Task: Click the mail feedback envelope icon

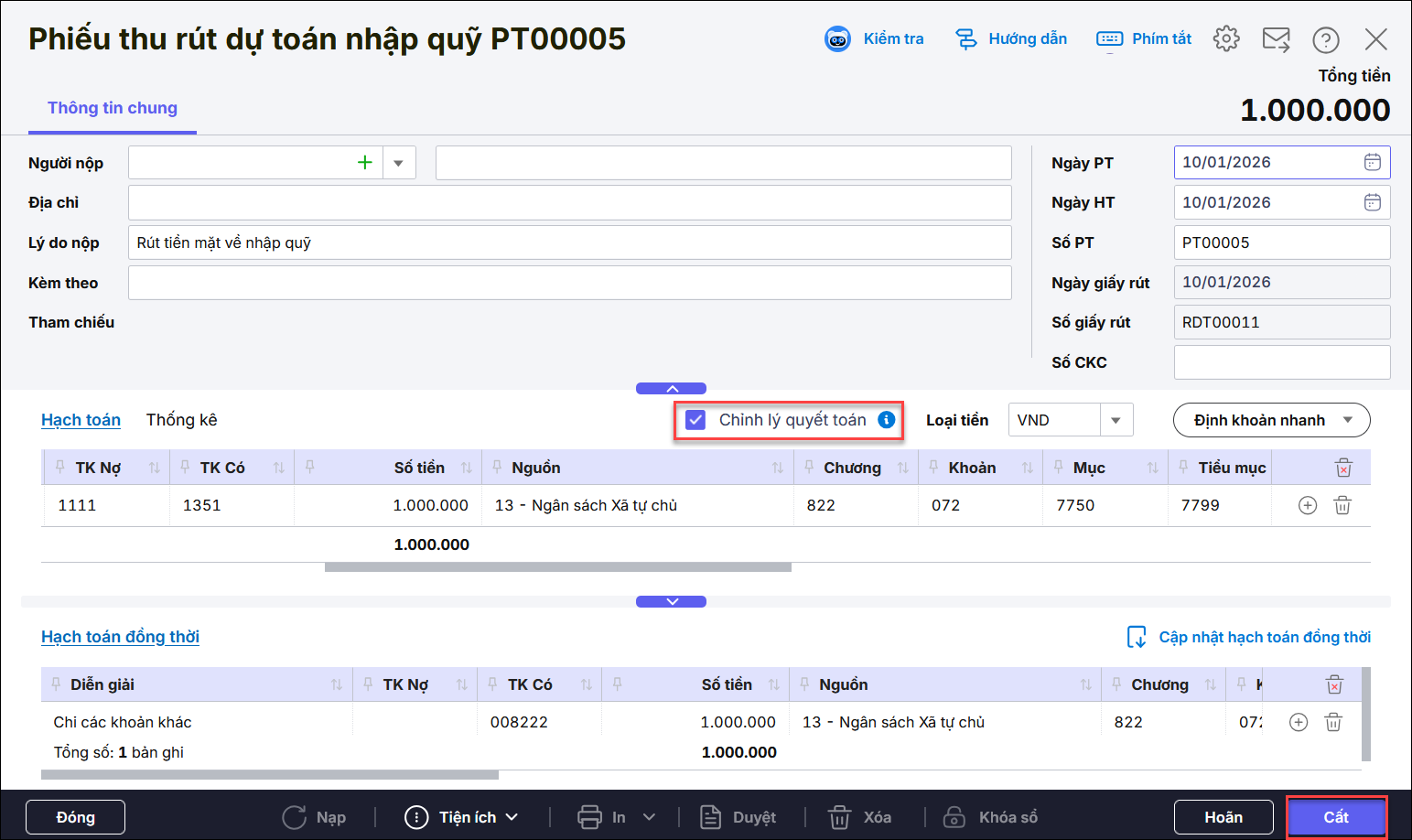Action: tap(1276, 39)
